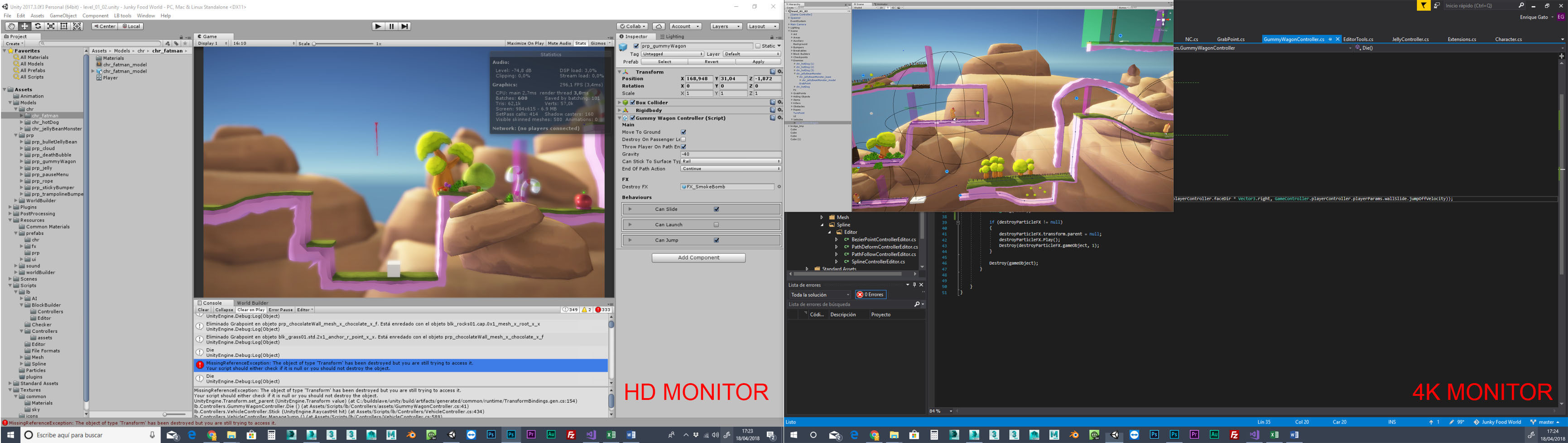This screenshot has height=443, width=1568.
Task: Open the Component menu in Unity
Action: pyautogui.click(x=95, y=16)
